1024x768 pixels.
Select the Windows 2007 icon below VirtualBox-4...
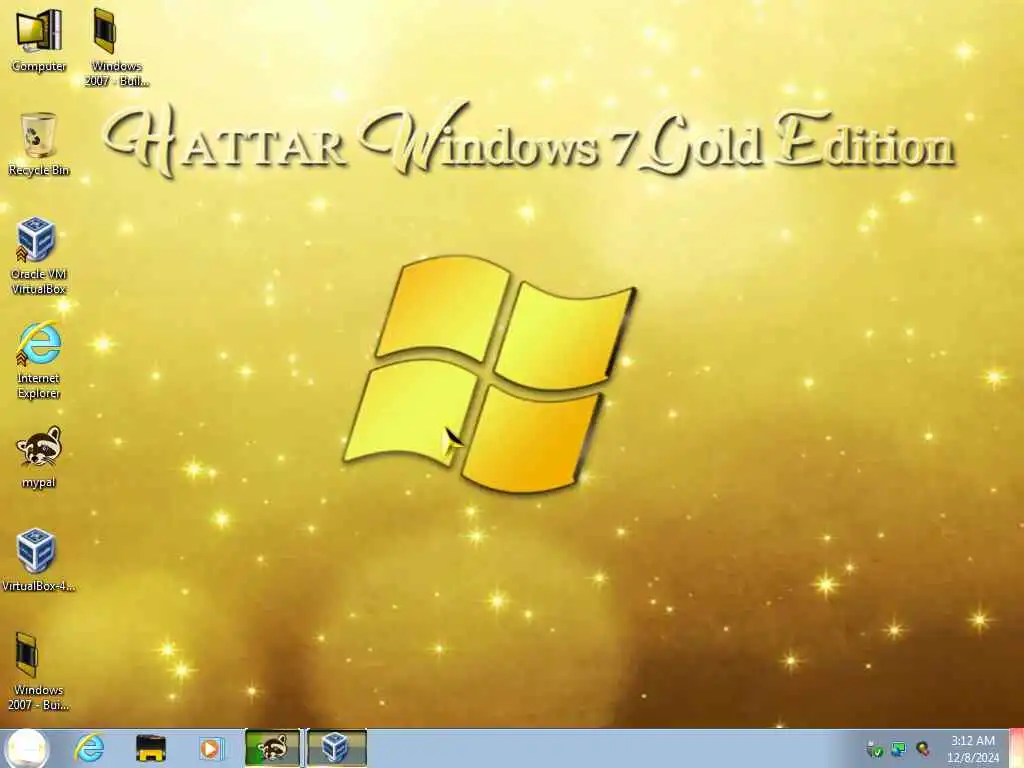(x=39, y=672)
